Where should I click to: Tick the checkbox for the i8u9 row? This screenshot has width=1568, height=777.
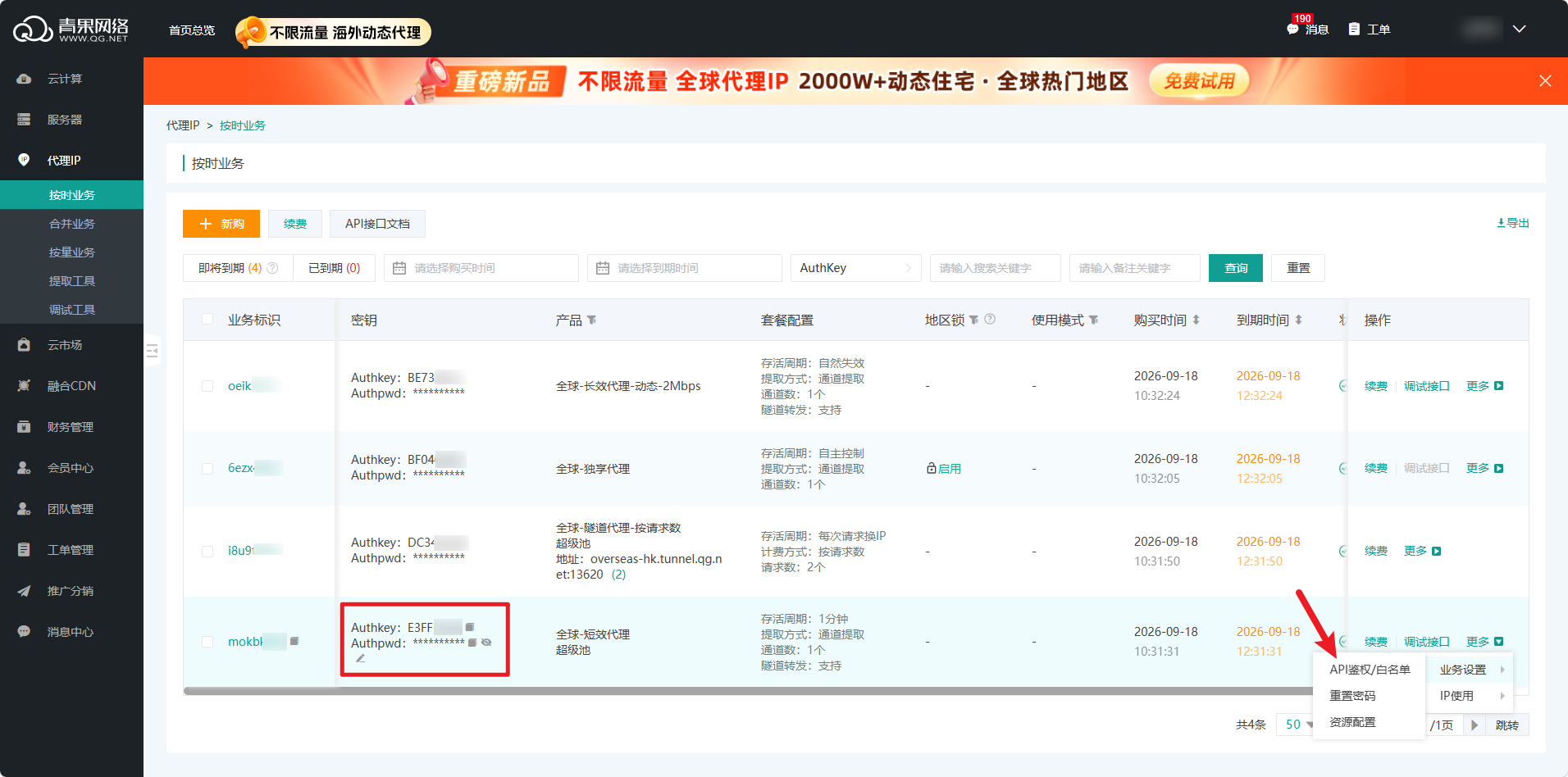(x=207, y=552)
